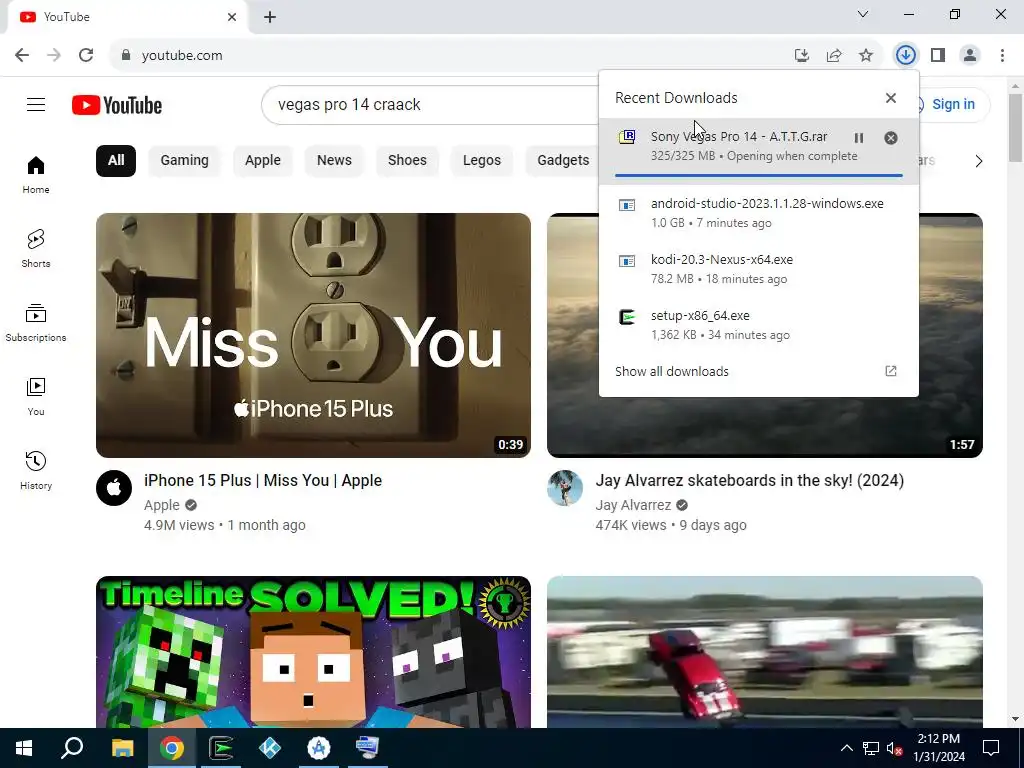1024x768 pixels.
Task: Bookmark this page with the star icon
Action: [x=866, y=56]
